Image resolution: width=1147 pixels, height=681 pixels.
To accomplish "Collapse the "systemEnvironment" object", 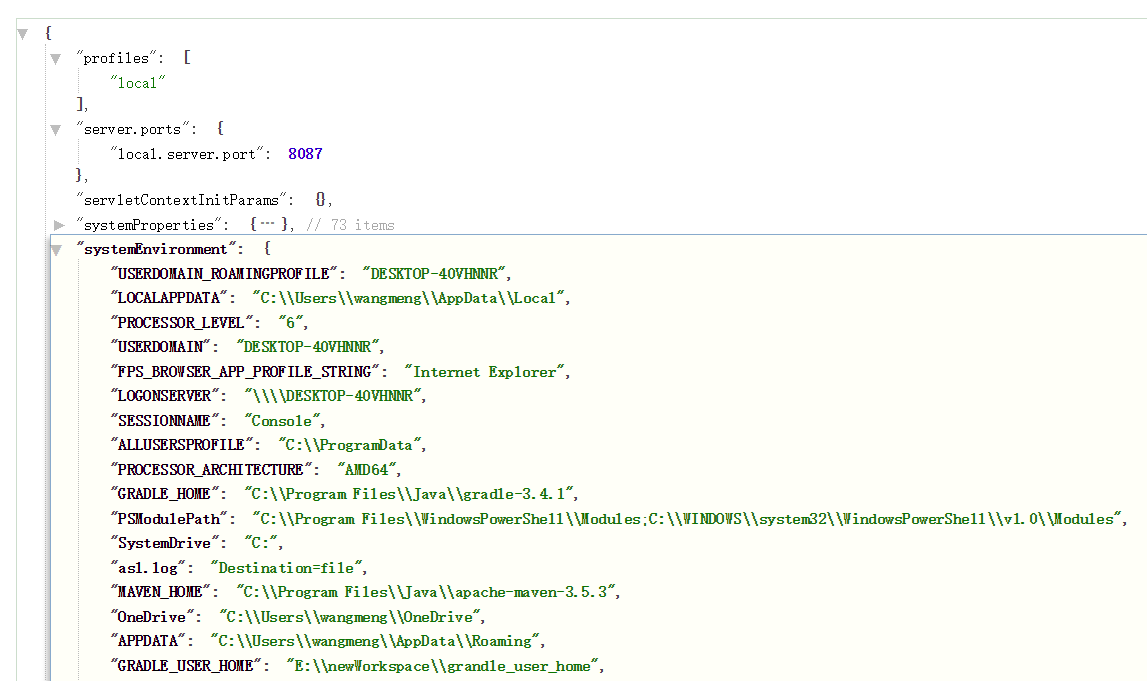I will (56, 251).
